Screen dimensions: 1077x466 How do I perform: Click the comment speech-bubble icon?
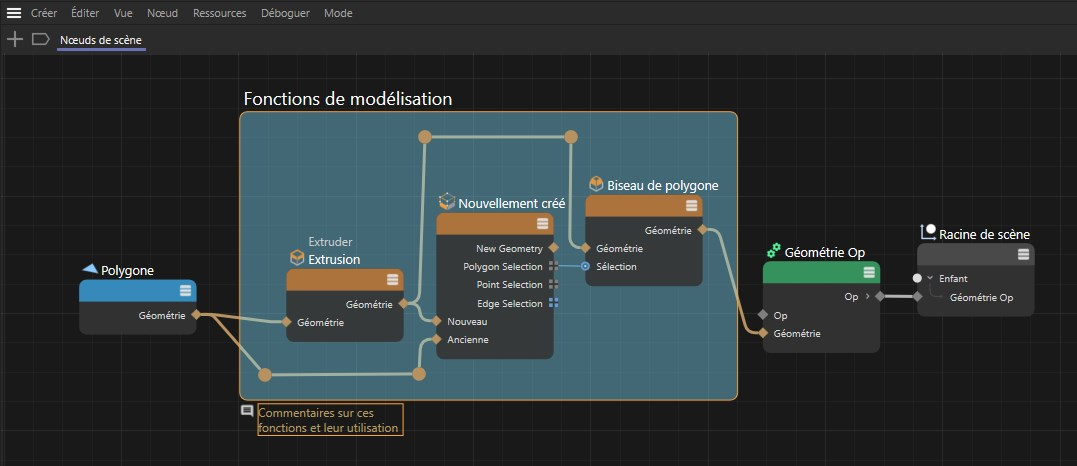[x=247, y=410]
